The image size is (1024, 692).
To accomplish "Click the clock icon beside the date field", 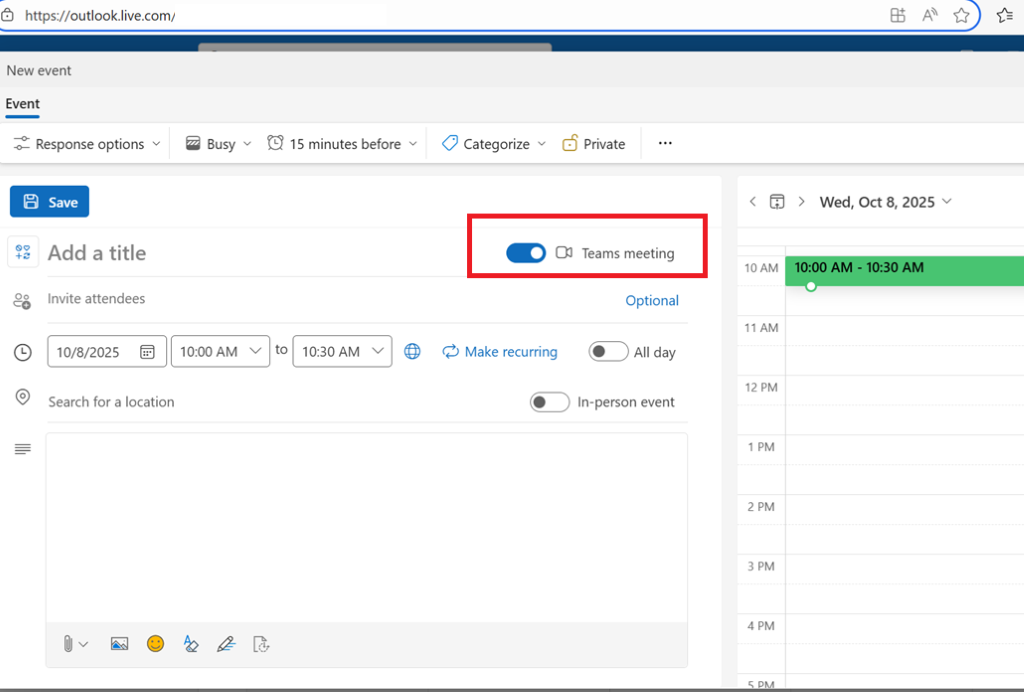I will [x=23, y=353].
